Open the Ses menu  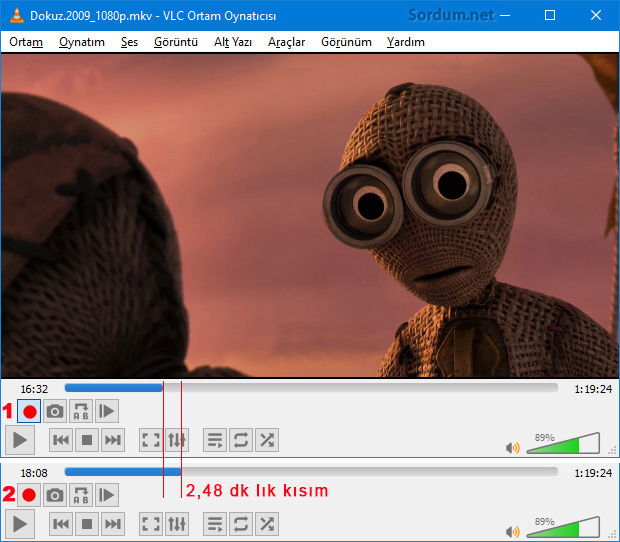[129, 42]
